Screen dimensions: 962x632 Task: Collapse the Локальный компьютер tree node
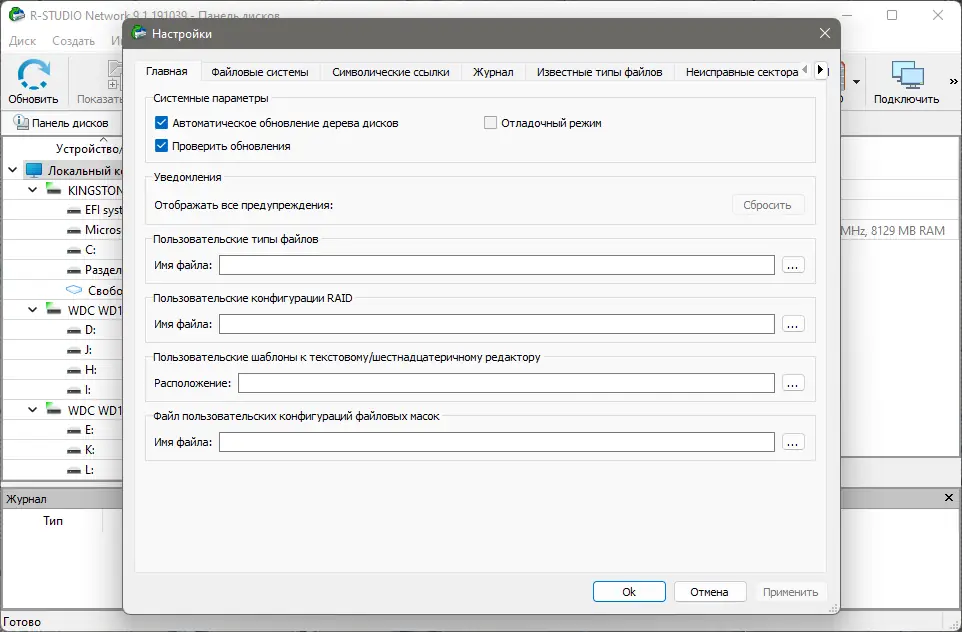pos(13,171)
